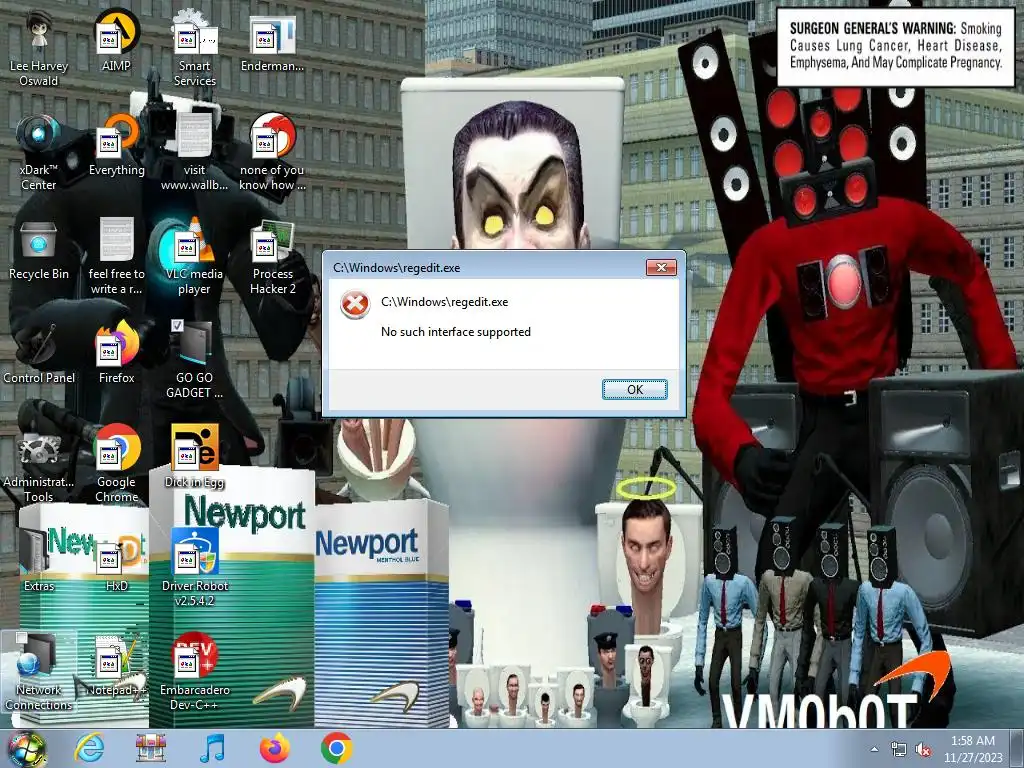1024x768 pixels.
Task: Click 'No such interface supported' message text
Action: (456, 332)
